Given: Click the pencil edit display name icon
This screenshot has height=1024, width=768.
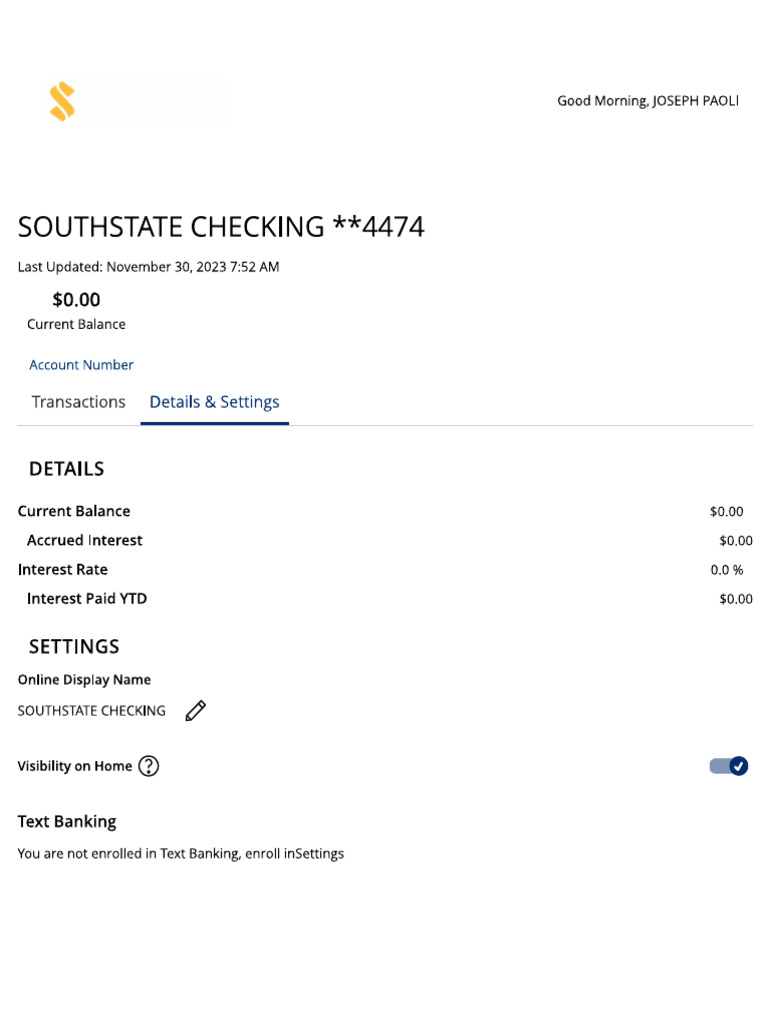Looking at the screenshot, I should (196, 711).
